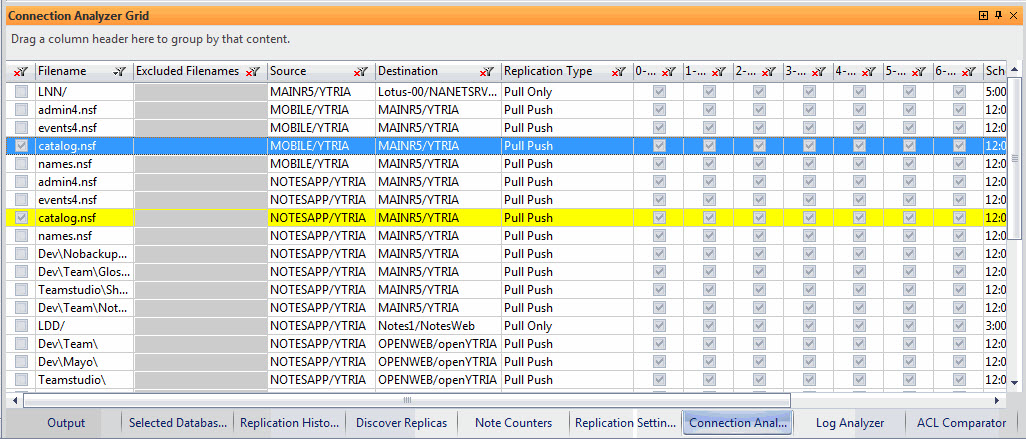Image resolution: width=1026 pixels, height=439 pixels.
Task: Uncheck the highlighted blue catalog.nsf row checkbox
Action: point(21,146)
